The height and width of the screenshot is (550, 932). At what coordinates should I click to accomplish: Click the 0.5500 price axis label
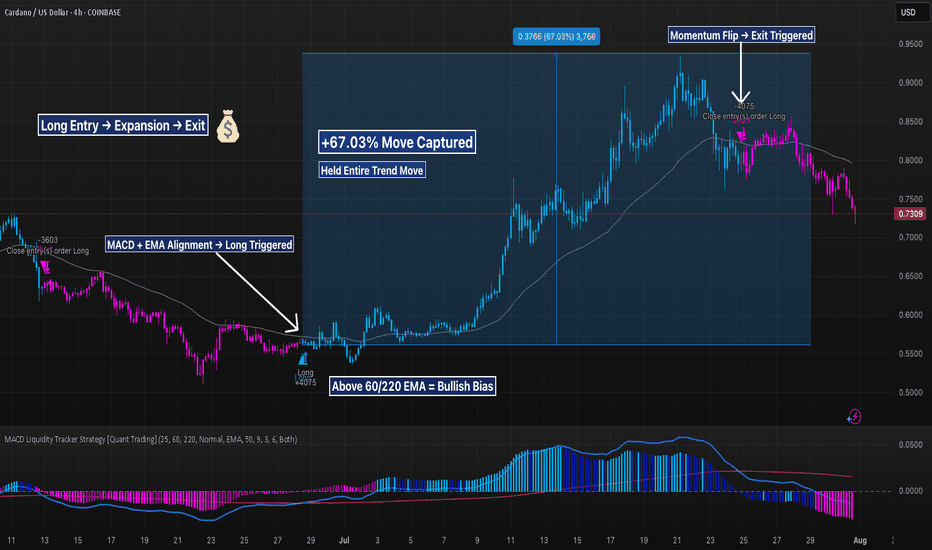tap(911, 354)
